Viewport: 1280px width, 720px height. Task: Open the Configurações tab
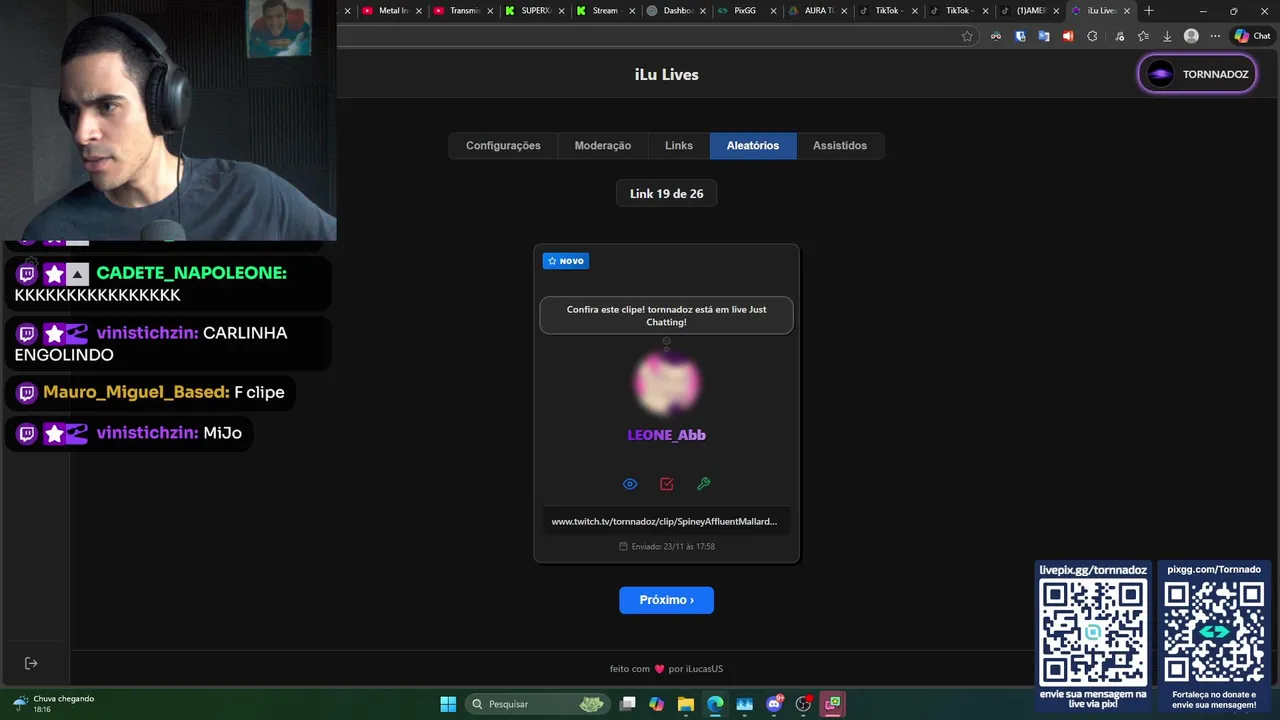click(x=503, y=146)
